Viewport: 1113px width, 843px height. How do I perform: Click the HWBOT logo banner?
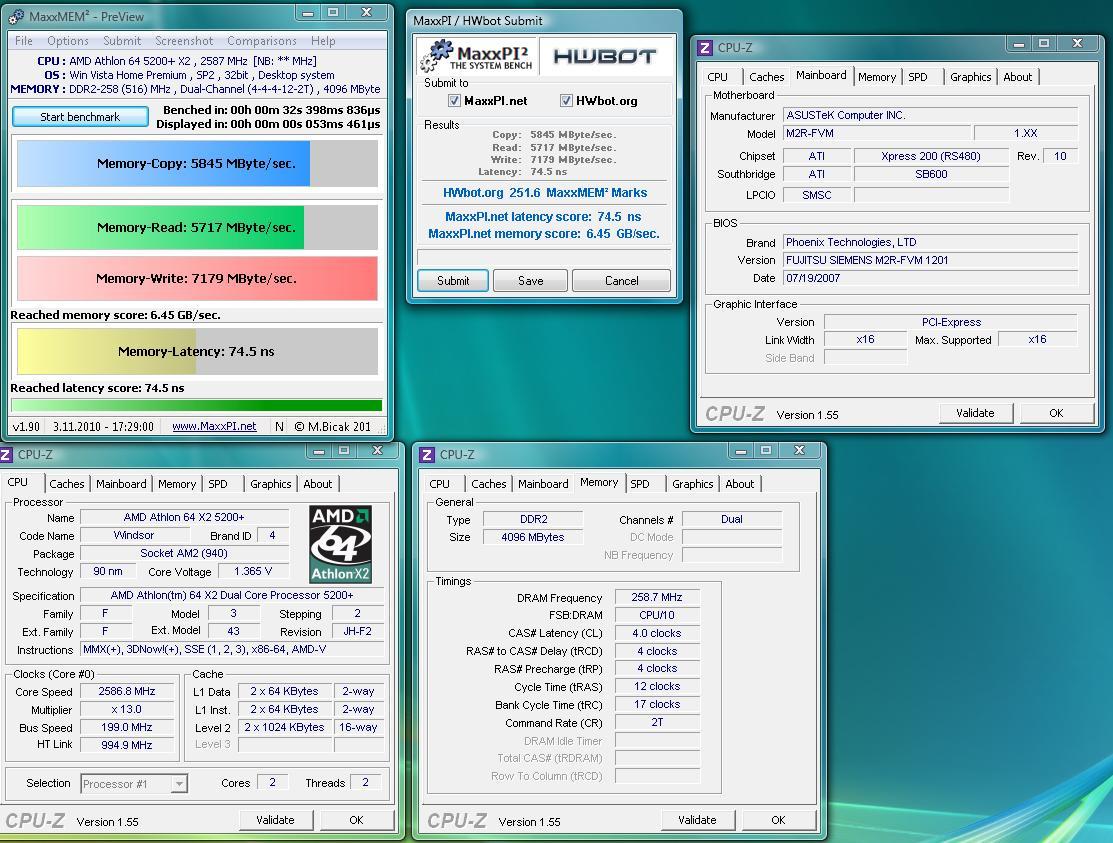pos(604,56)
